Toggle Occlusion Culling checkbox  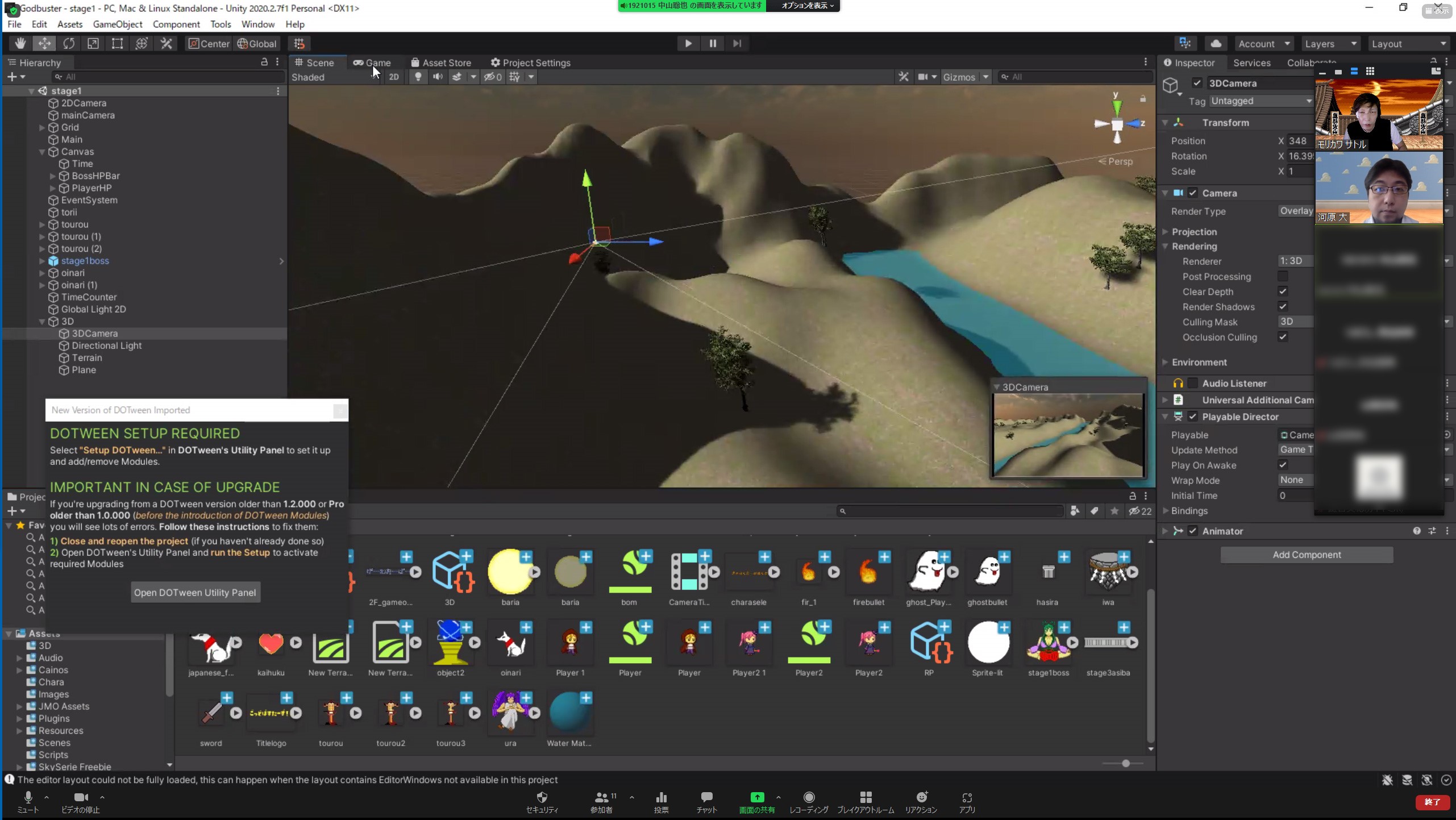tap(1283, 337)
